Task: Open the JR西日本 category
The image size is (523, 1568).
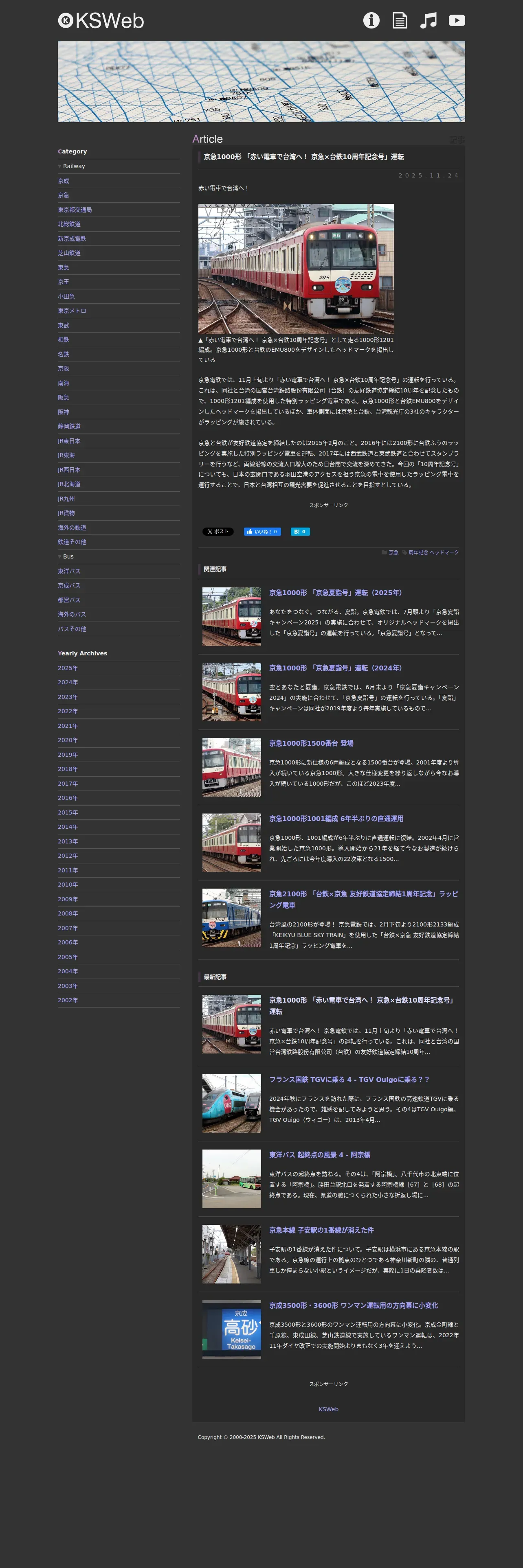Action: click(69, 470)
